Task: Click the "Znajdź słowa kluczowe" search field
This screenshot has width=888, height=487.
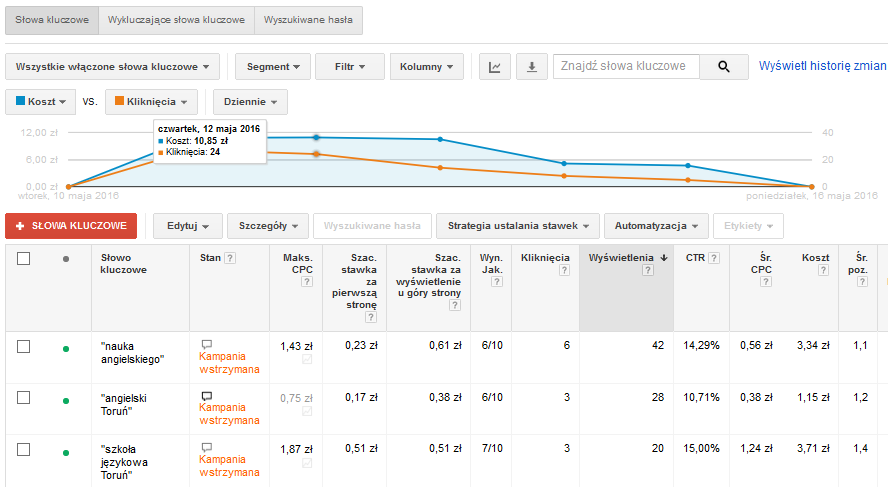Action: coord(625,67)
